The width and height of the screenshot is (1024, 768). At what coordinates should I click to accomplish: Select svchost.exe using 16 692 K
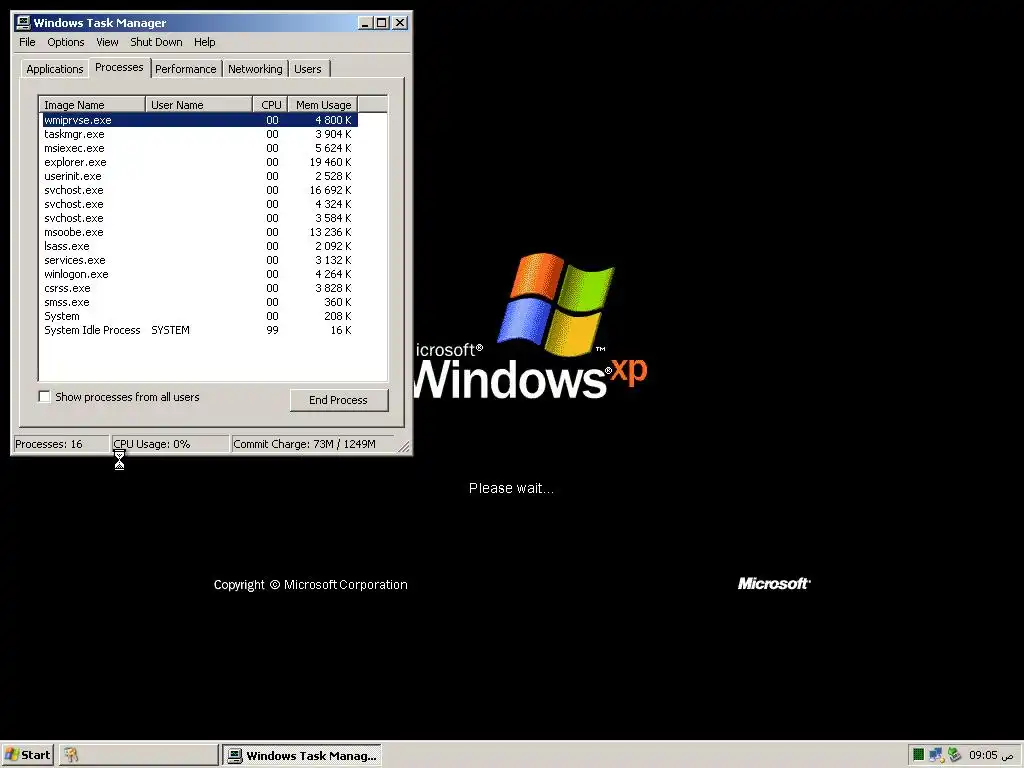click(199, 190)
